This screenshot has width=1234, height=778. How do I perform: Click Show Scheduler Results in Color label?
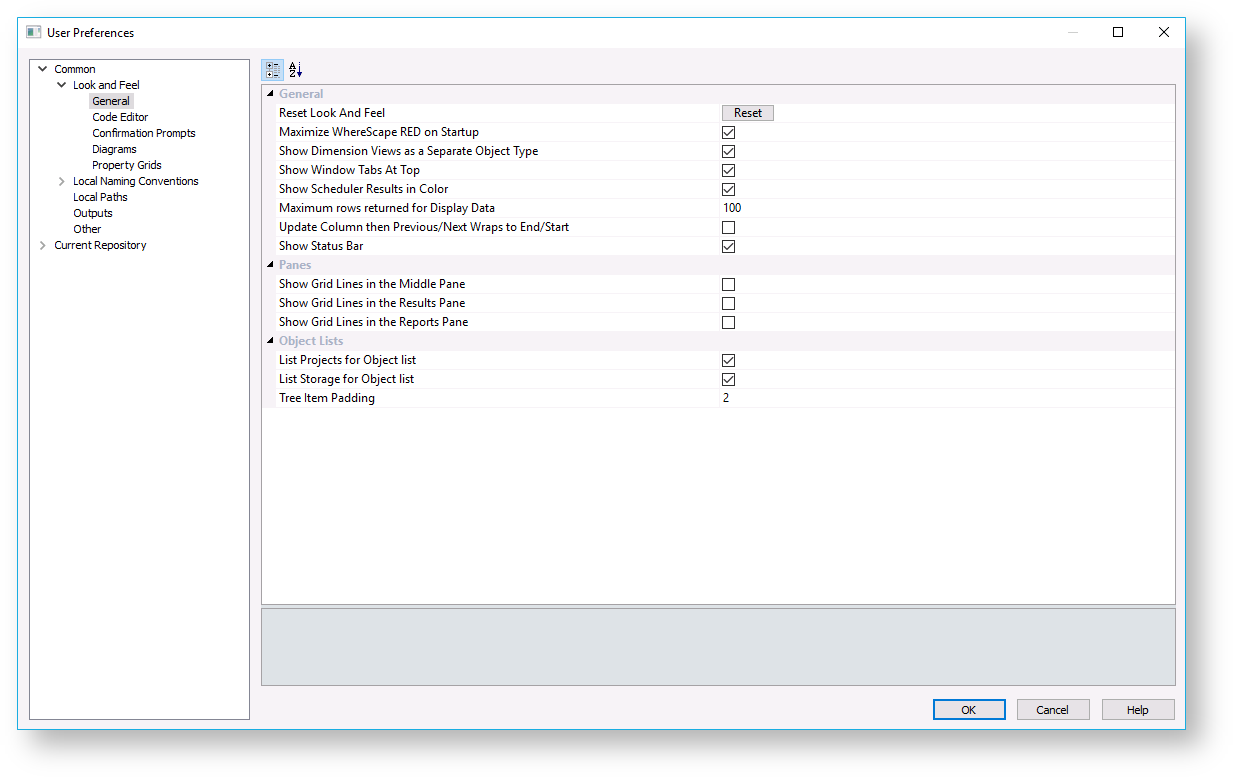[x=363, y=189]
